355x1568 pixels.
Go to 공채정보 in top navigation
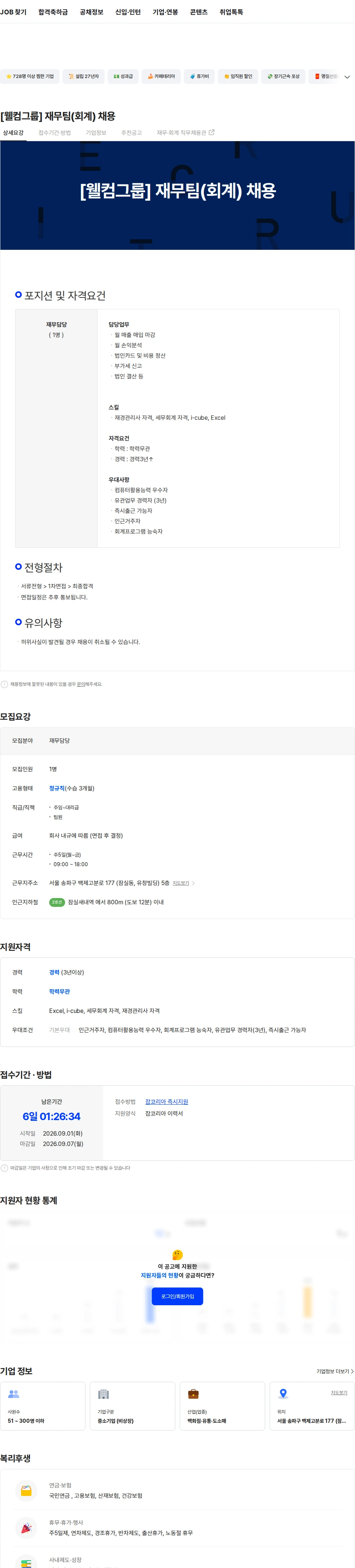[x=91, y=12]
